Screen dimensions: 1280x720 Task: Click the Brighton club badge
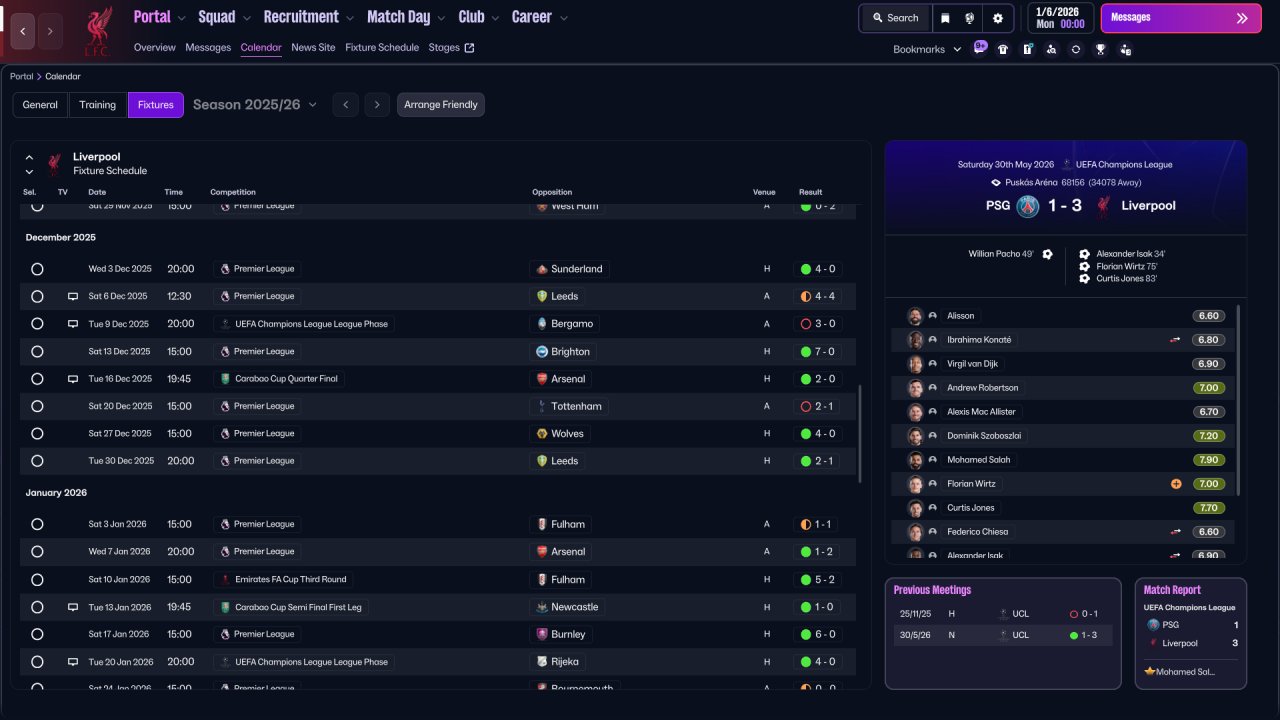point(542,352)
